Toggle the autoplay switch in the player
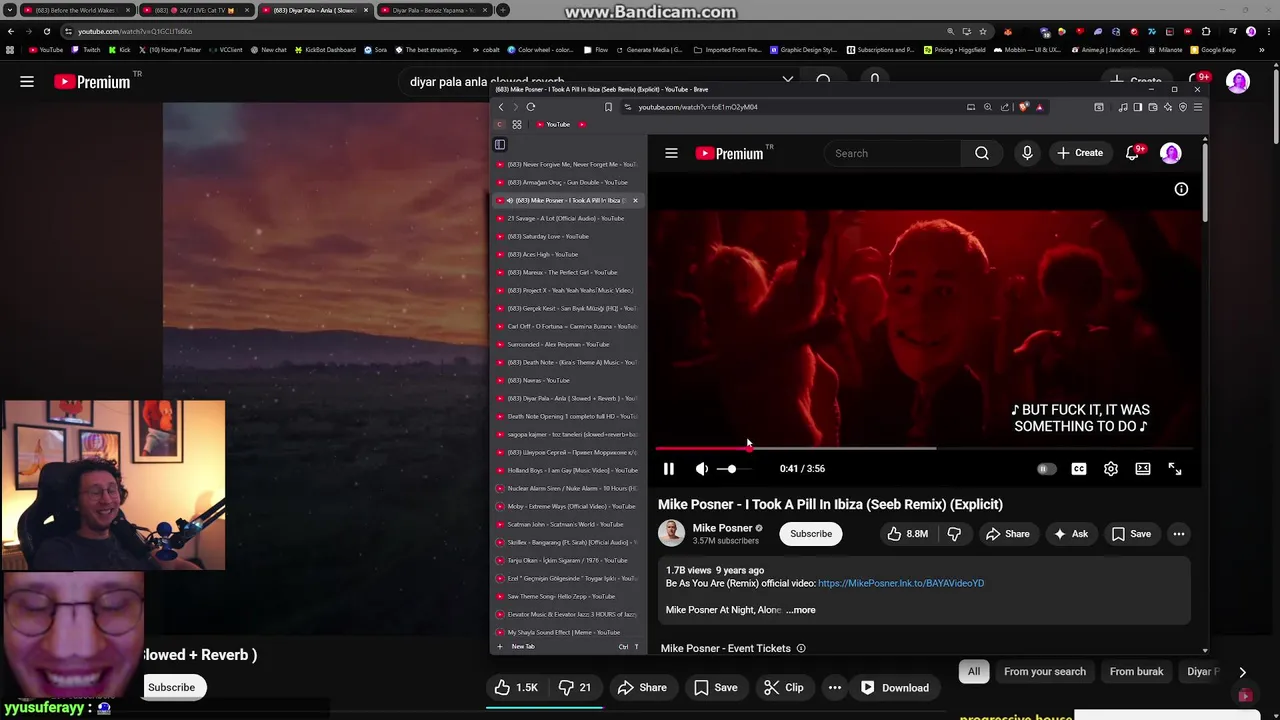Viewport: 1280px width, 720px height. click(x=1046, y=469)
